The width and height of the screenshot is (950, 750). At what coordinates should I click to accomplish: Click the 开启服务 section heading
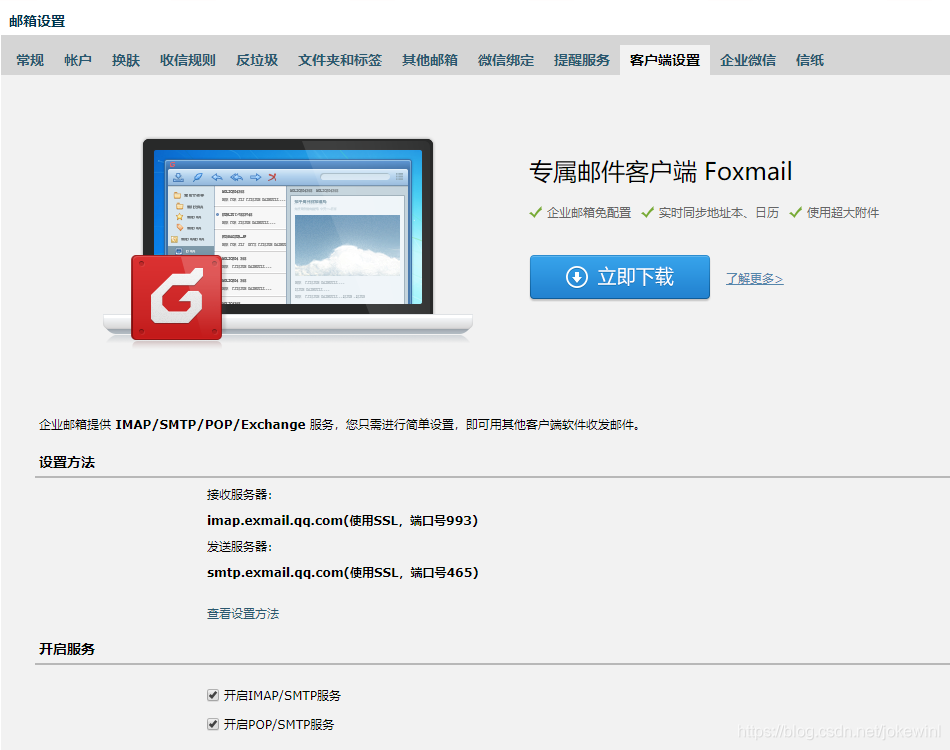pyautogui.click(x=67, y=649)
